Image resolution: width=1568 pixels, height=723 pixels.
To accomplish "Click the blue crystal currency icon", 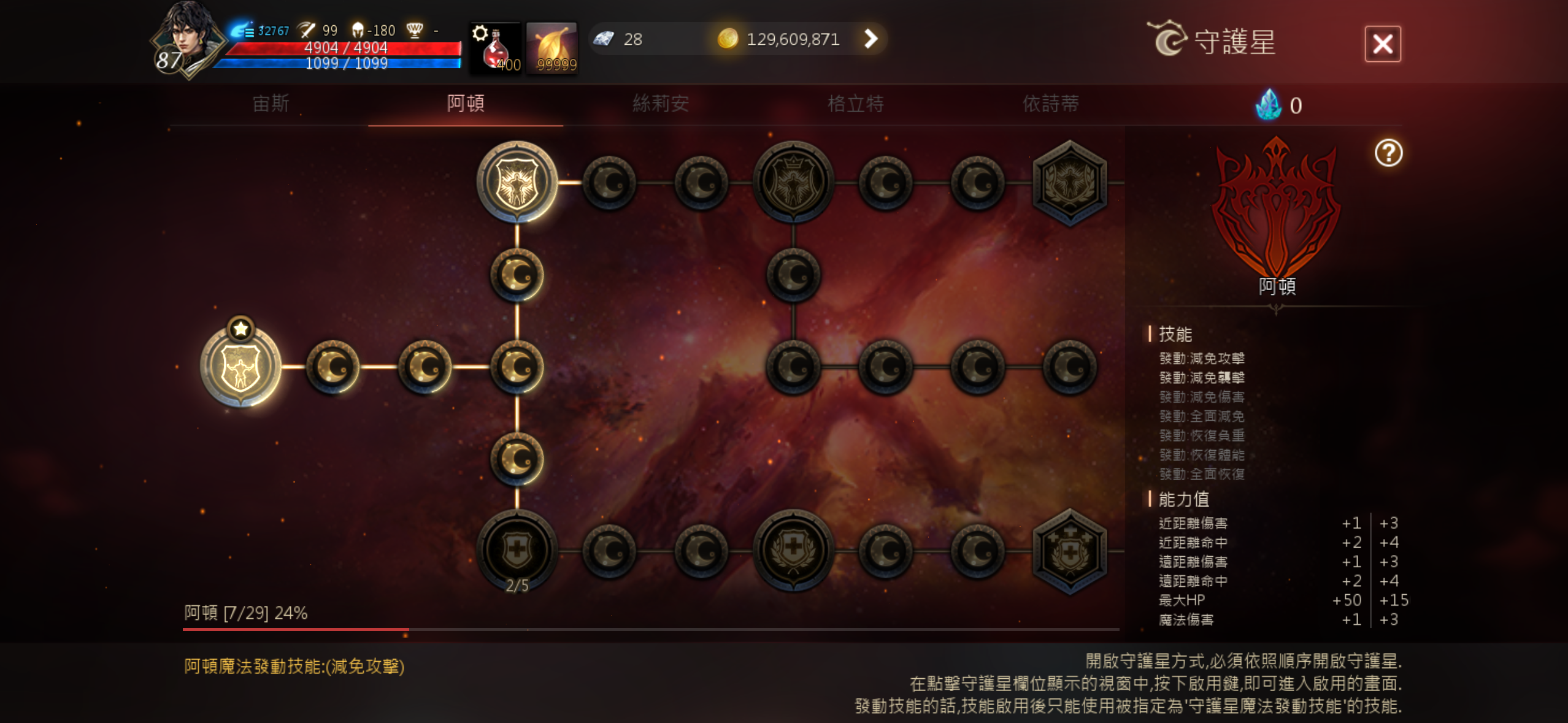I will (x=1268, y=105).
